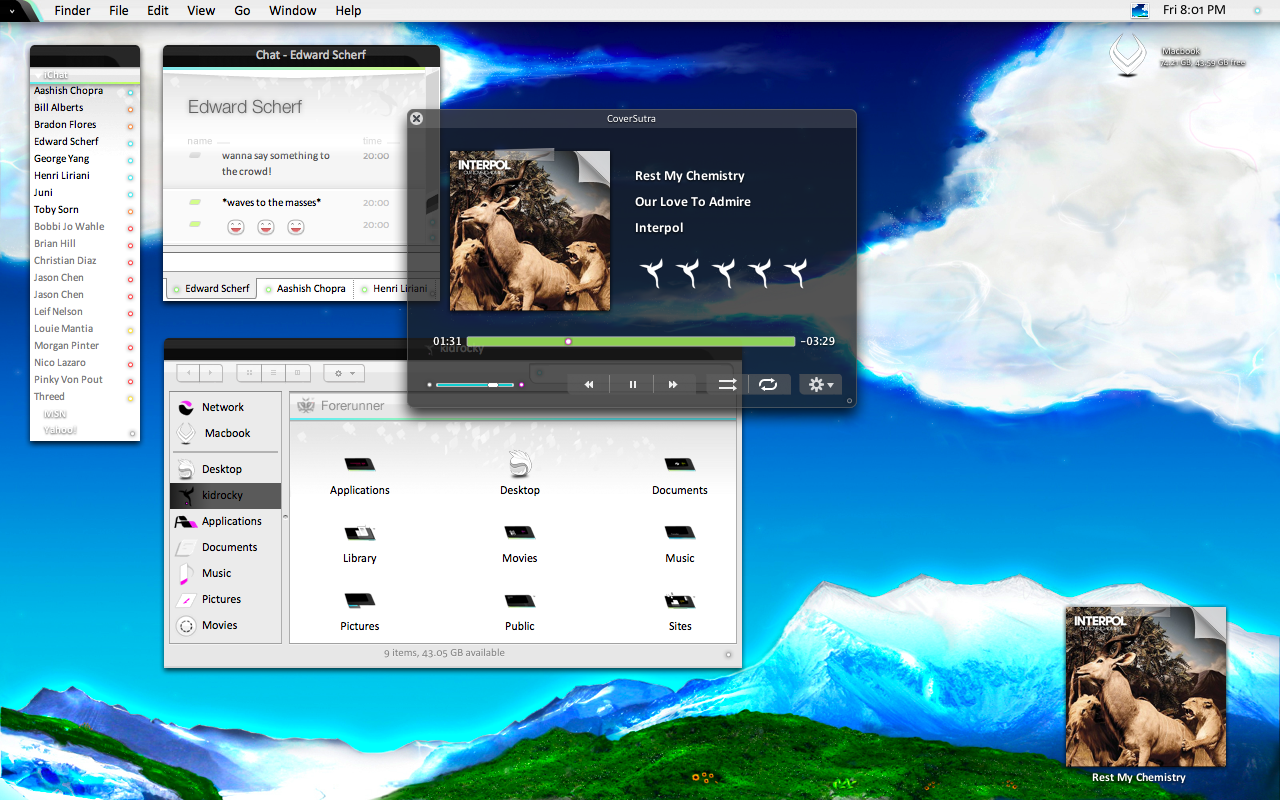
Task: Open the Desktop folder icon in Finder
Action: tap(520, 465)
